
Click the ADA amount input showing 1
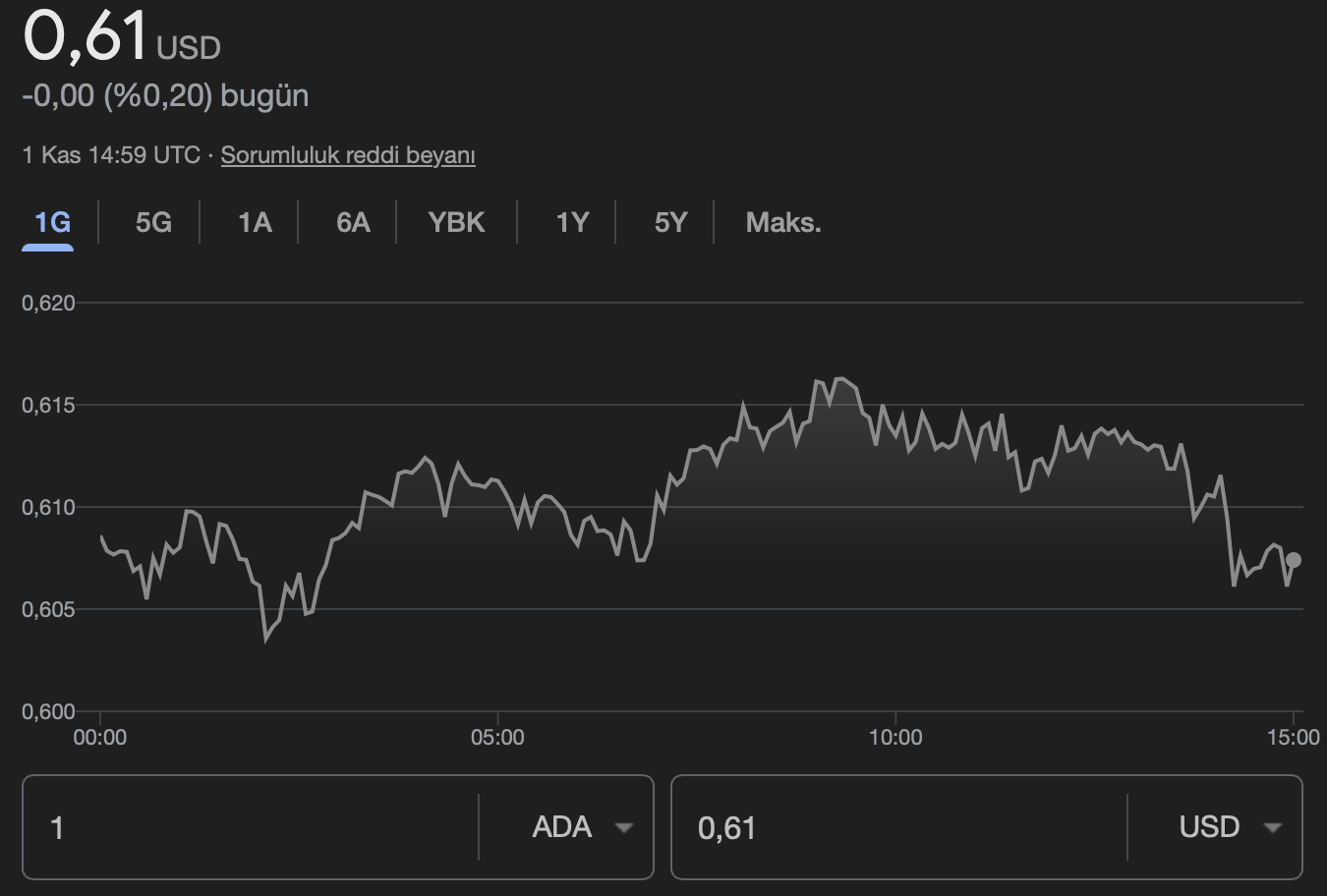[246, 827]
